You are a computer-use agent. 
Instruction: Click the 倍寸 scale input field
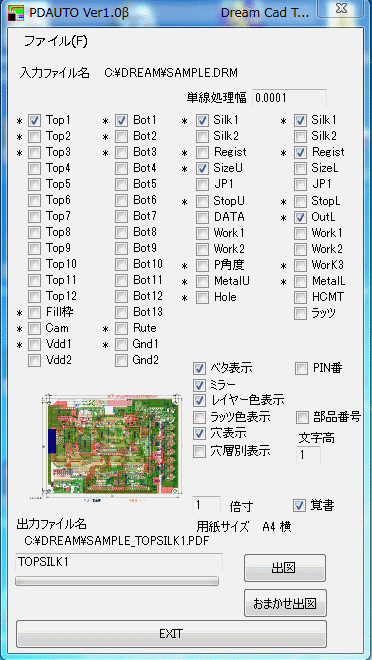(x=207, y=505)
